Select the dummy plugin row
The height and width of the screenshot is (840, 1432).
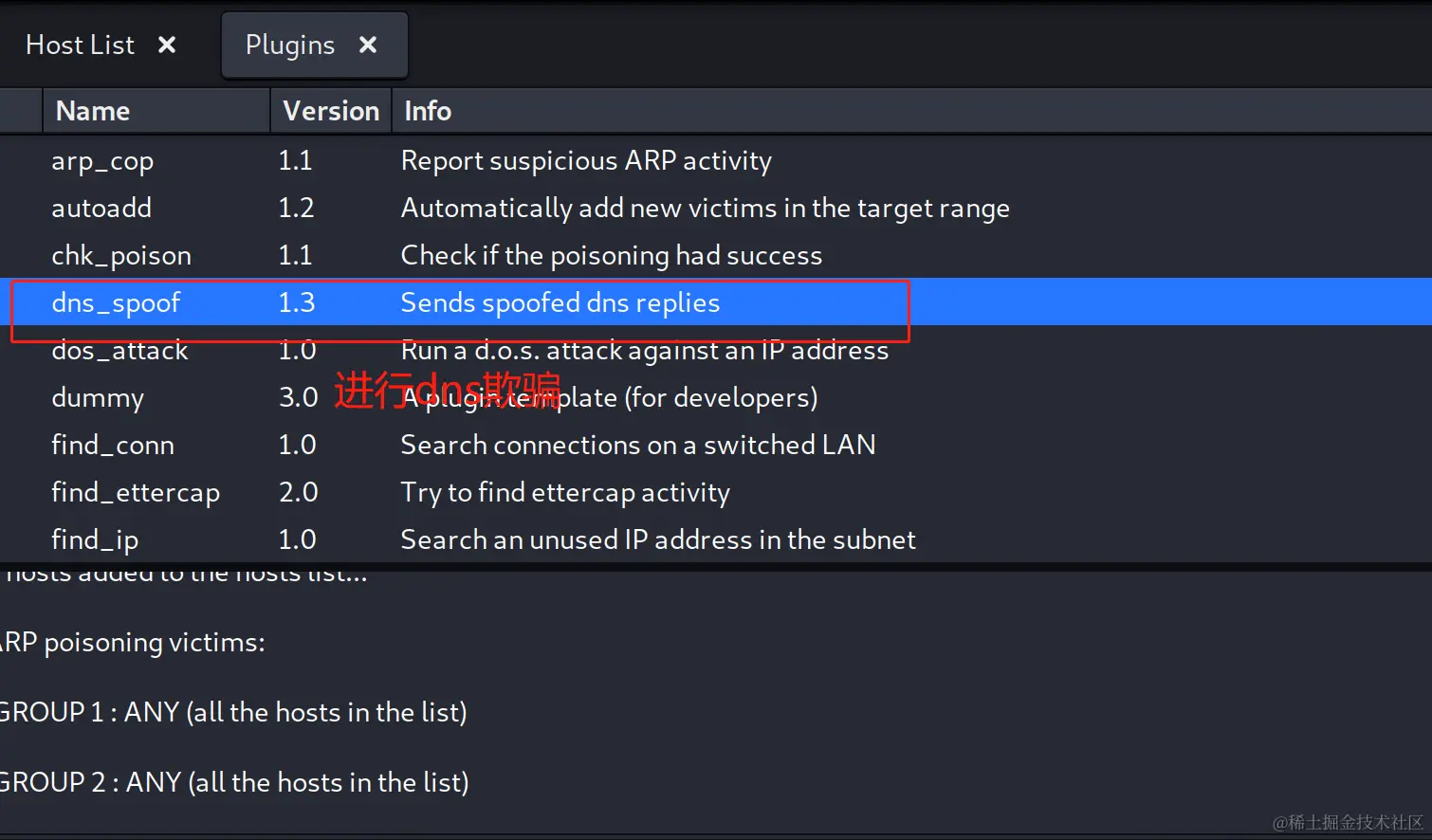point(716,397)
